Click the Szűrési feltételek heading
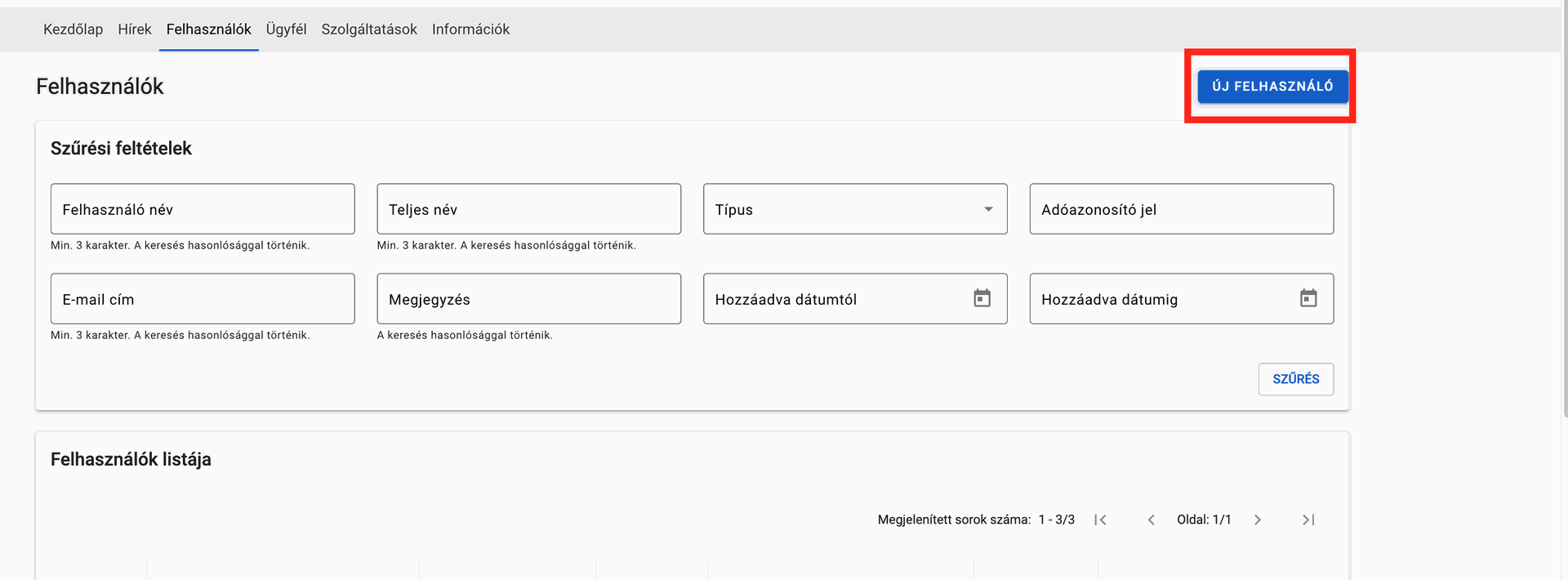The image size is (1568, 580). (x=121, y=148)
